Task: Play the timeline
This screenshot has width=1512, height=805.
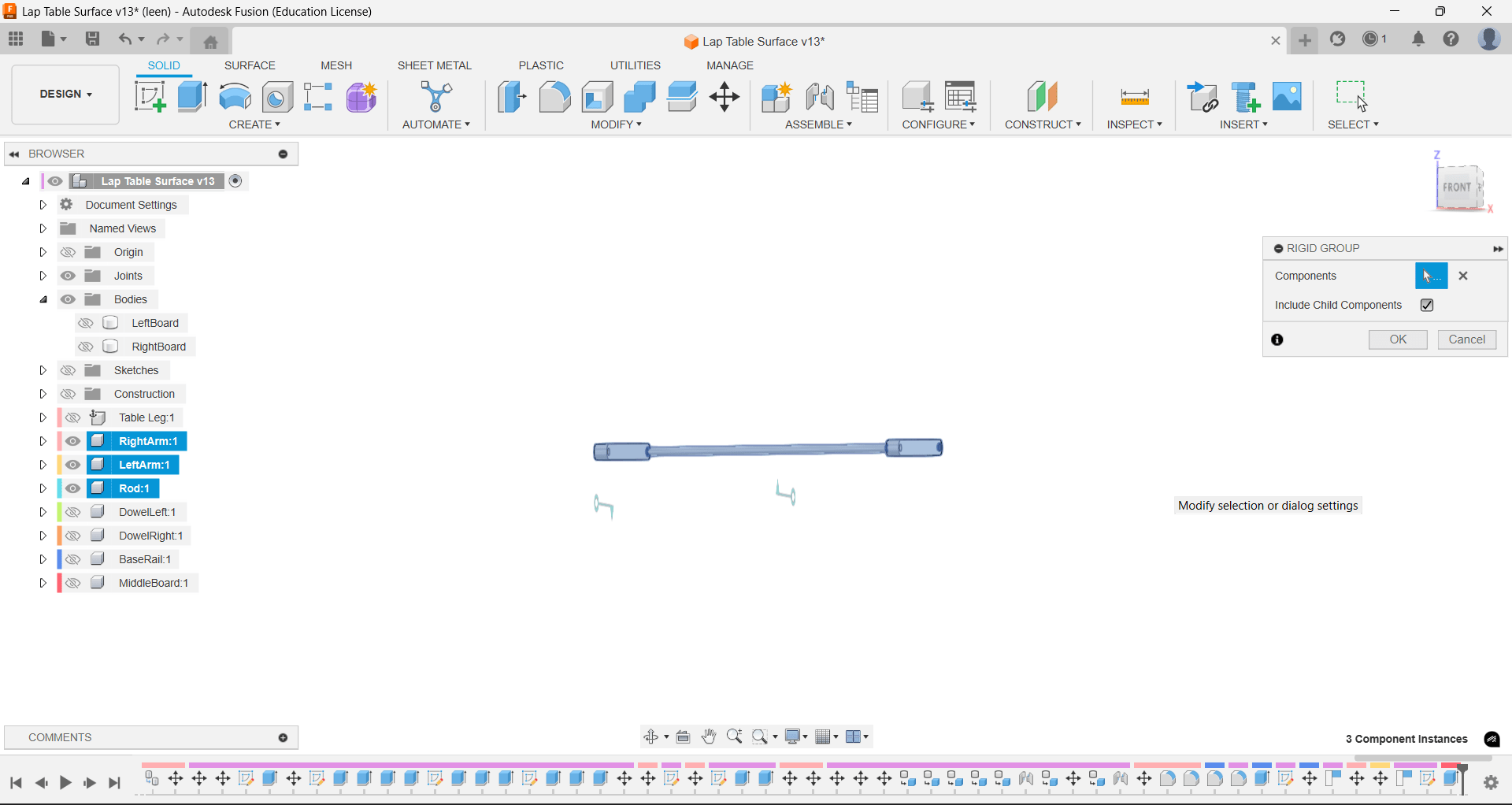Action: coord(65,783)
